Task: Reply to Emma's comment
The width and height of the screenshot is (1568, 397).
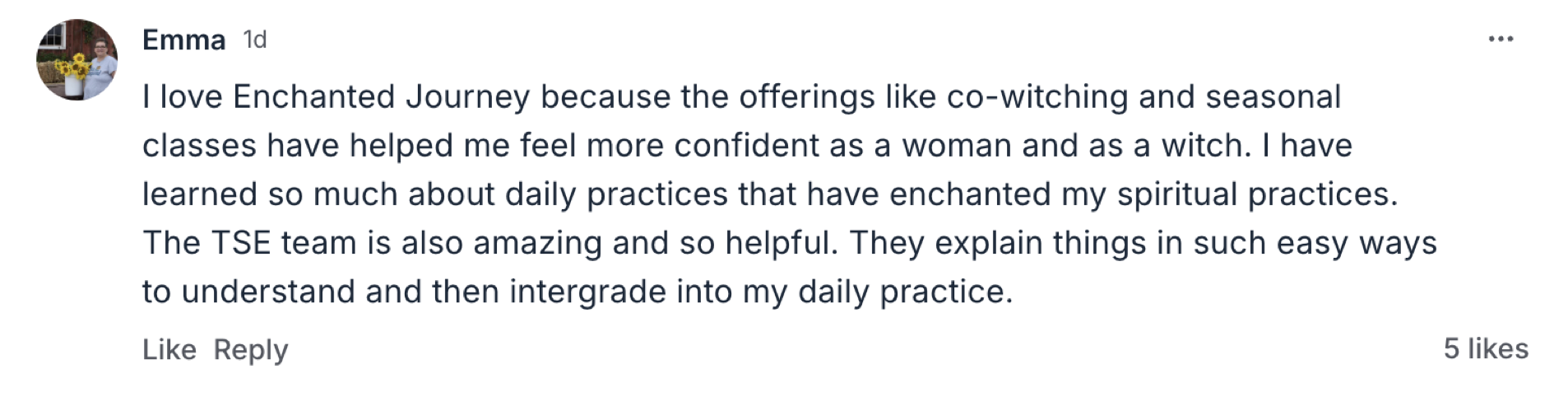Action: 251,349
